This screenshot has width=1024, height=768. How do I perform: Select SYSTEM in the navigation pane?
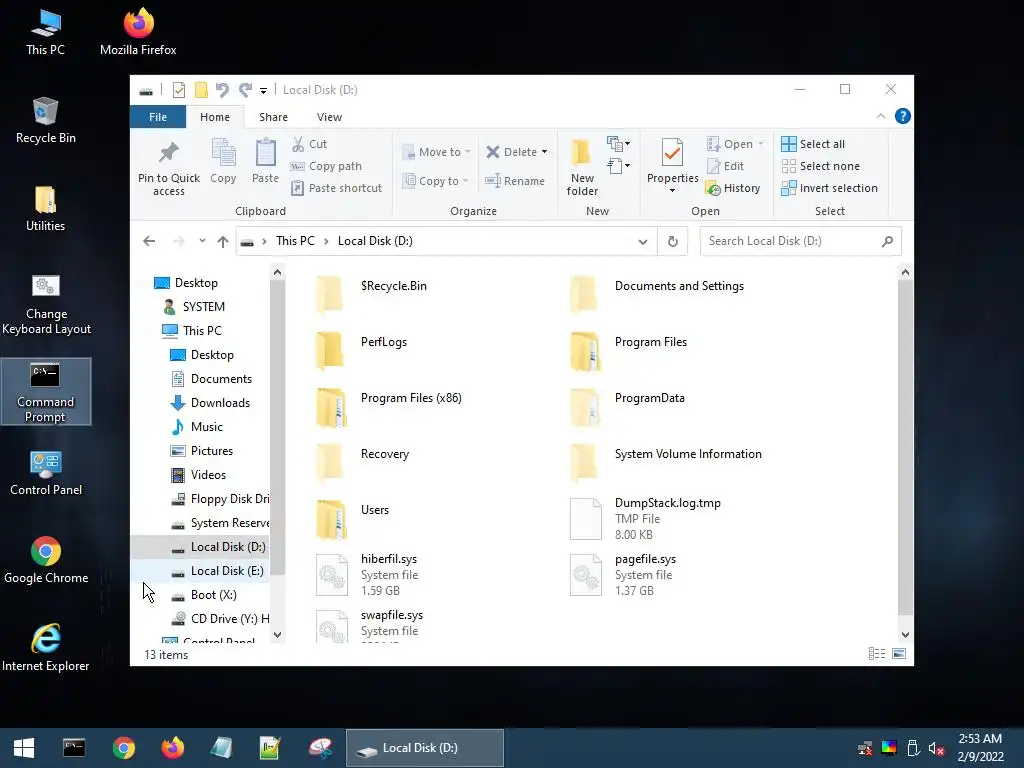tap(204, 307)
